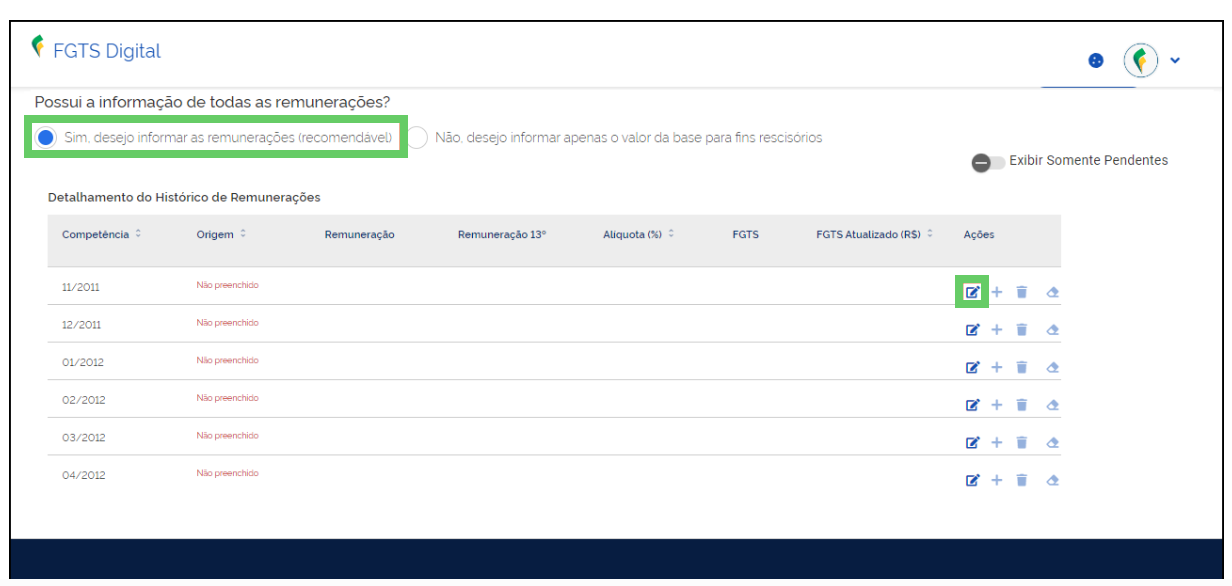The width and height of the screenshot is (1232, 586).
Task: Click 'Não preenchido' in 11/2011 row
Action: (227, 285)
